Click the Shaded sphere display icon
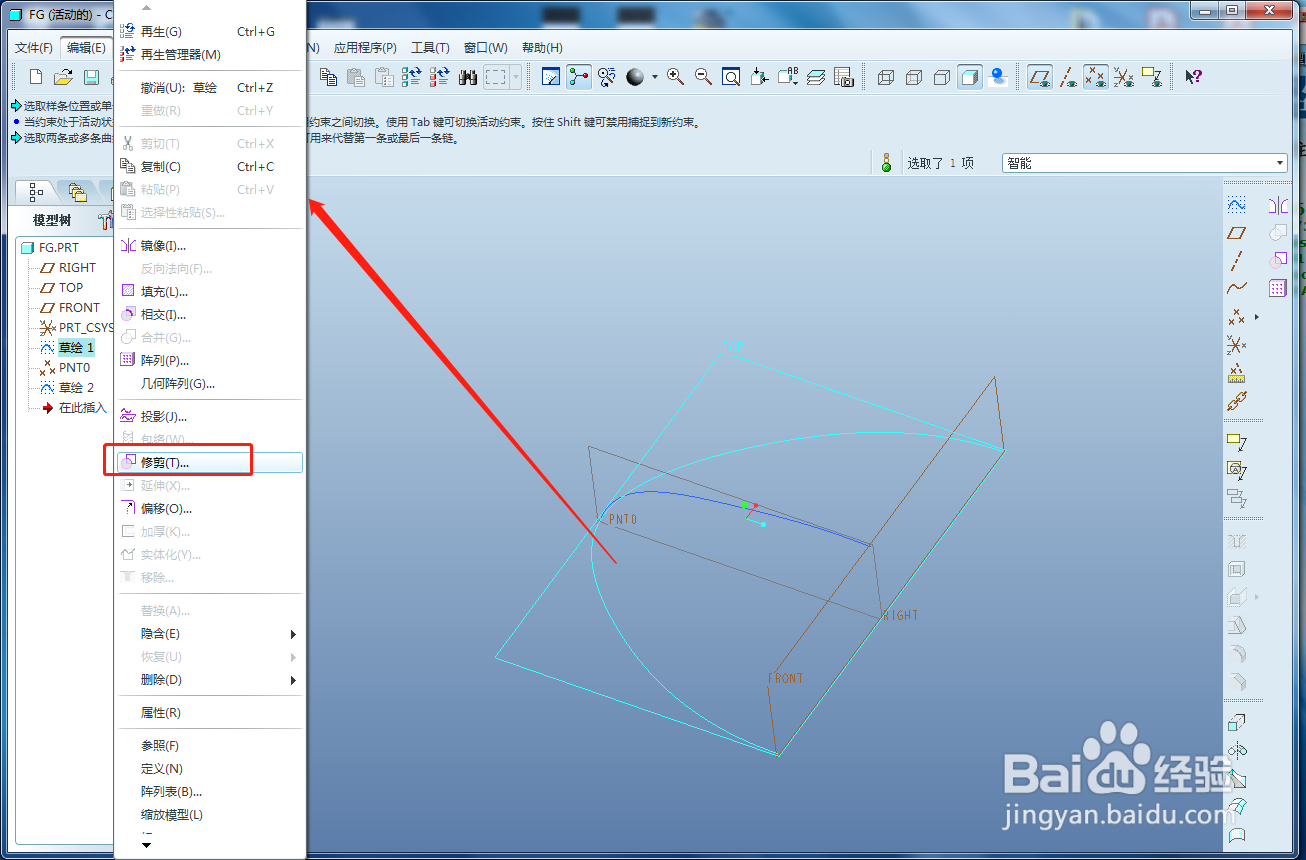This screenshot has height=860, width=1306. (x=635, y=77)
